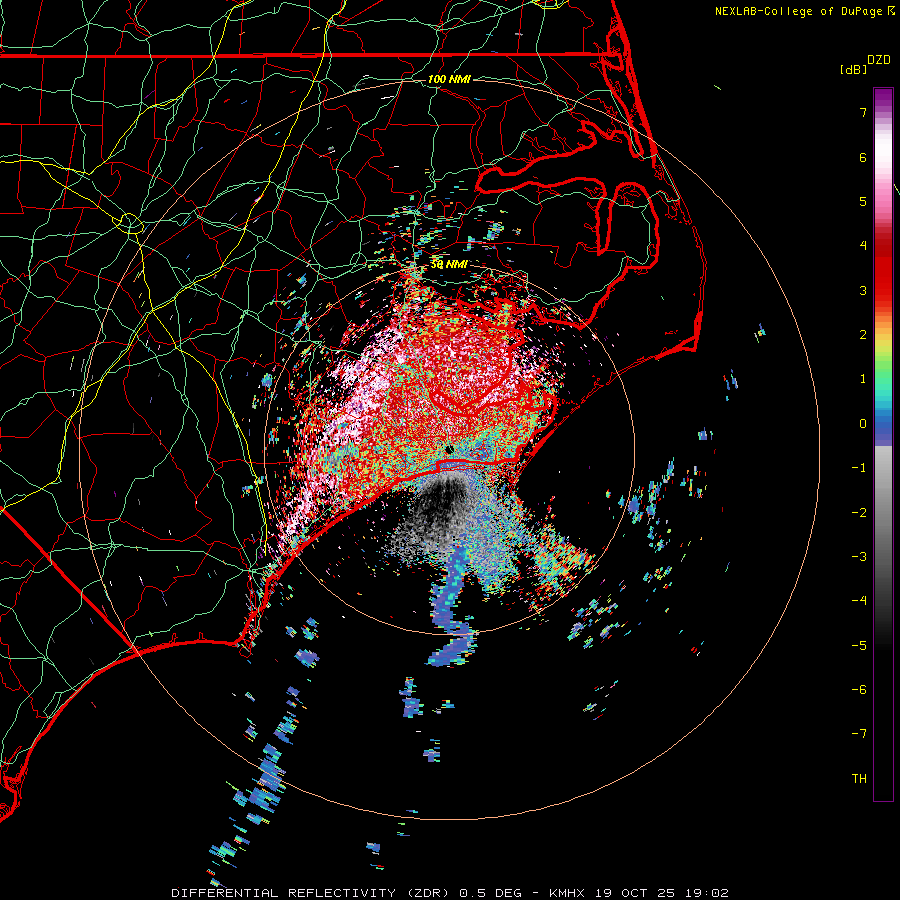Click the -4 value on the dB scale
This screenshot has height=900, width=900.
point(859,601)
